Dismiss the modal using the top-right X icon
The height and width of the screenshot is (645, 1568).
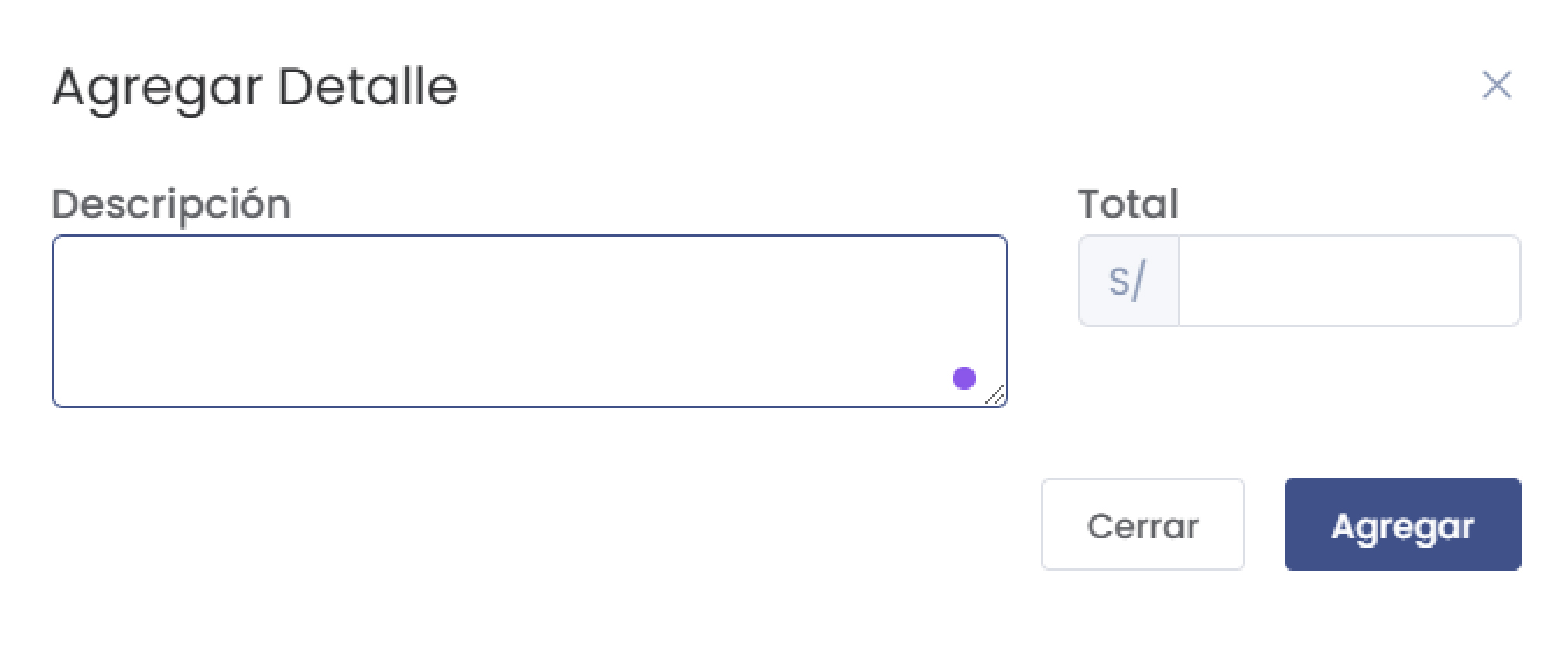click(1496, 85)
